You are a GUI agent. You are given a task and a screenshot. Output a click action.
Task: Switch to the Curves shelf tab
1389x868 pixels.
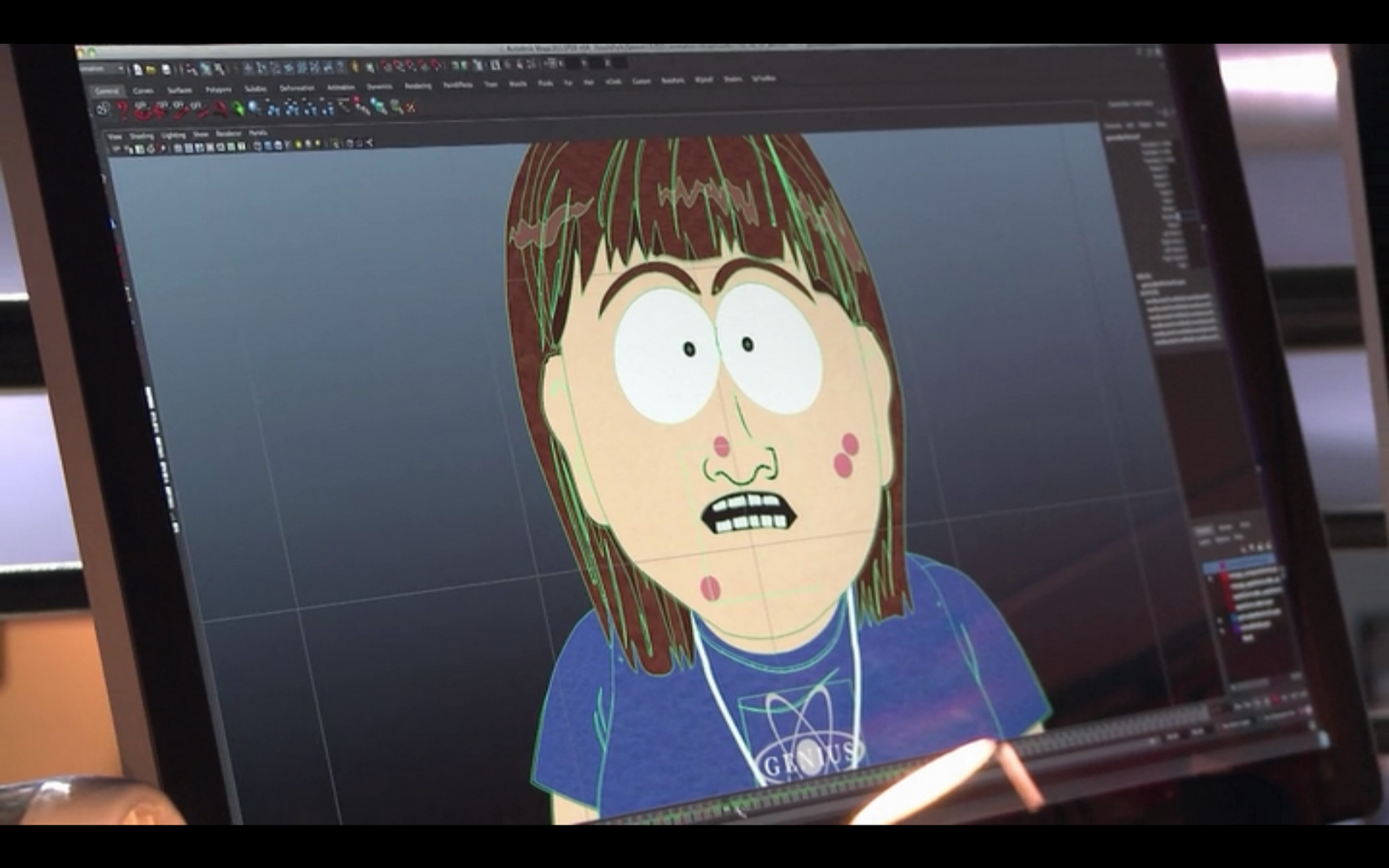143,90
